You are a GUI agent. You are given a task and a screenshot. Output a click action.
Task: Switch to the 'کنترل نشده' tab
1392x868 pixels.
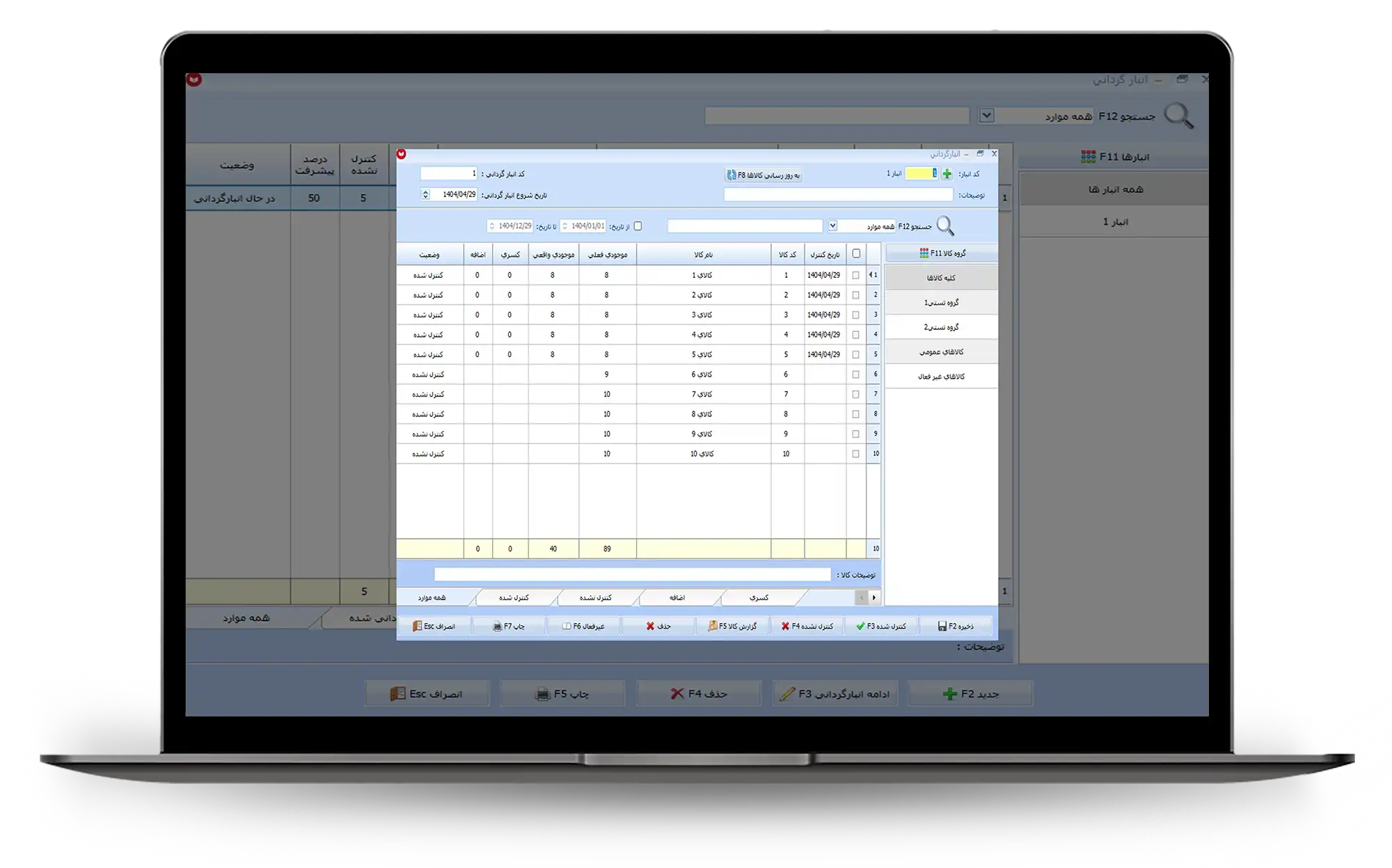click(x=596, y=598)
